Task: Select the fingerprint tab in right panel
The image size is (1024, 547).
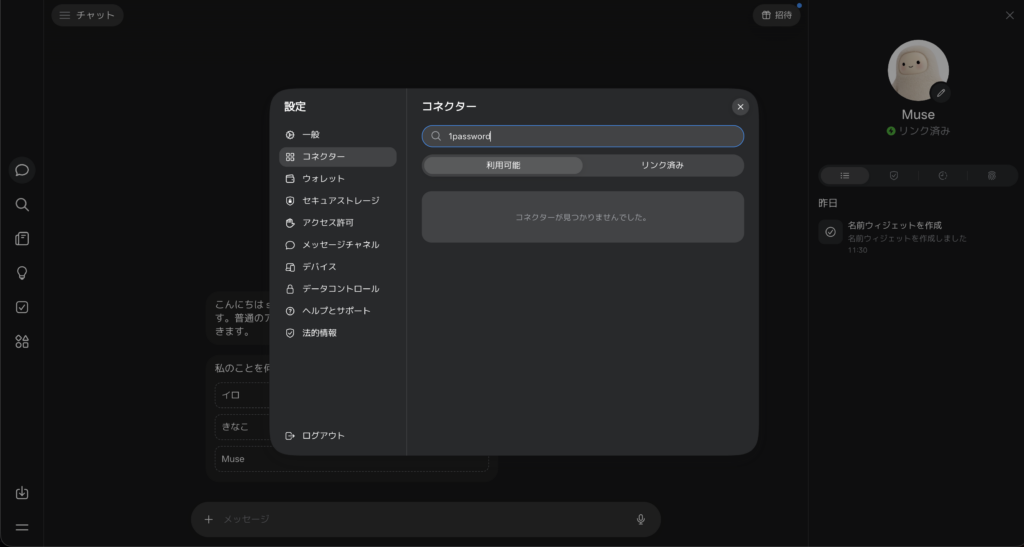Action: (x=991, y=176)
